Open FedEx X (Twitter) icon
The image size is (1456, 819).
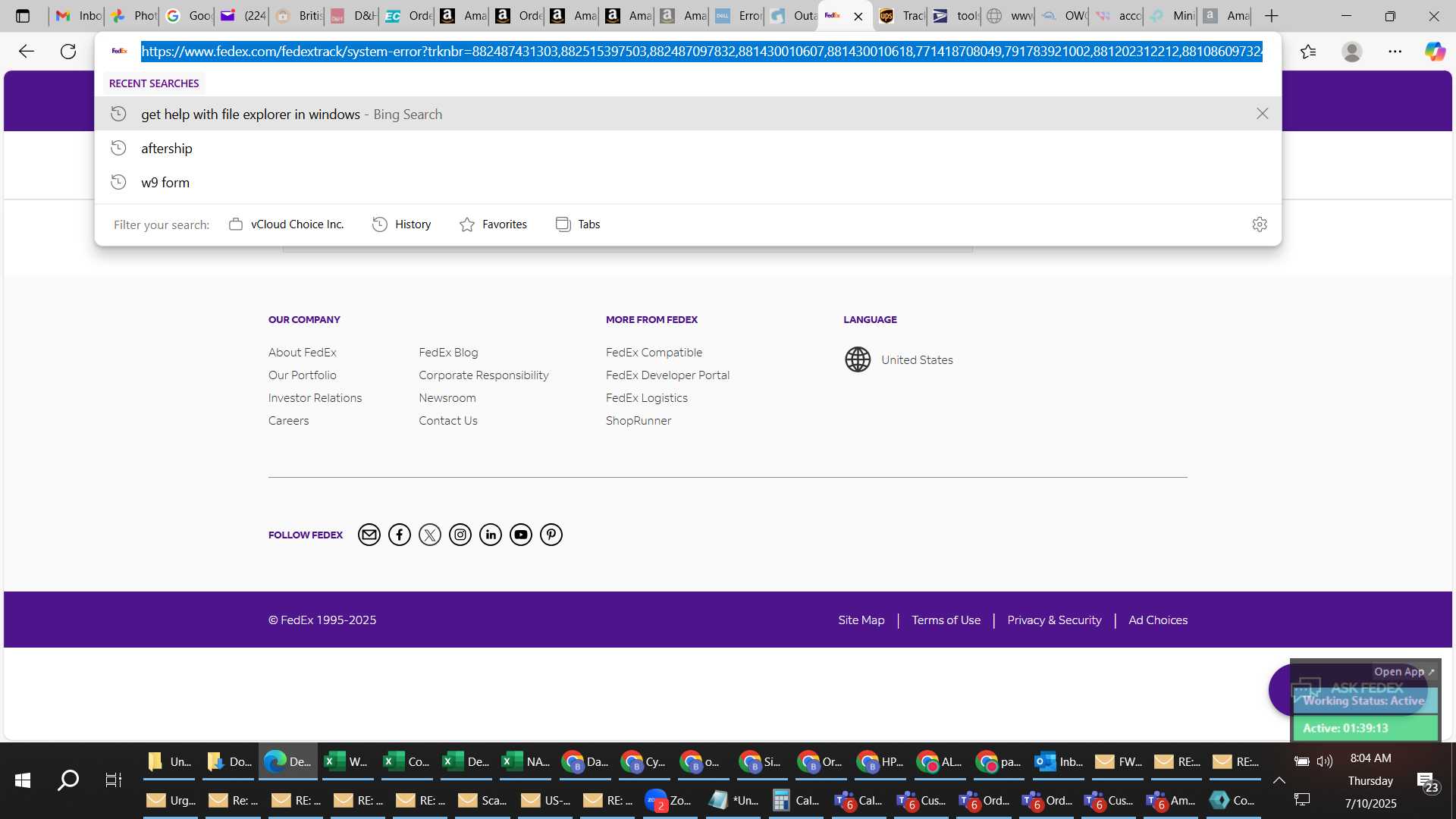tap(430, 535)
